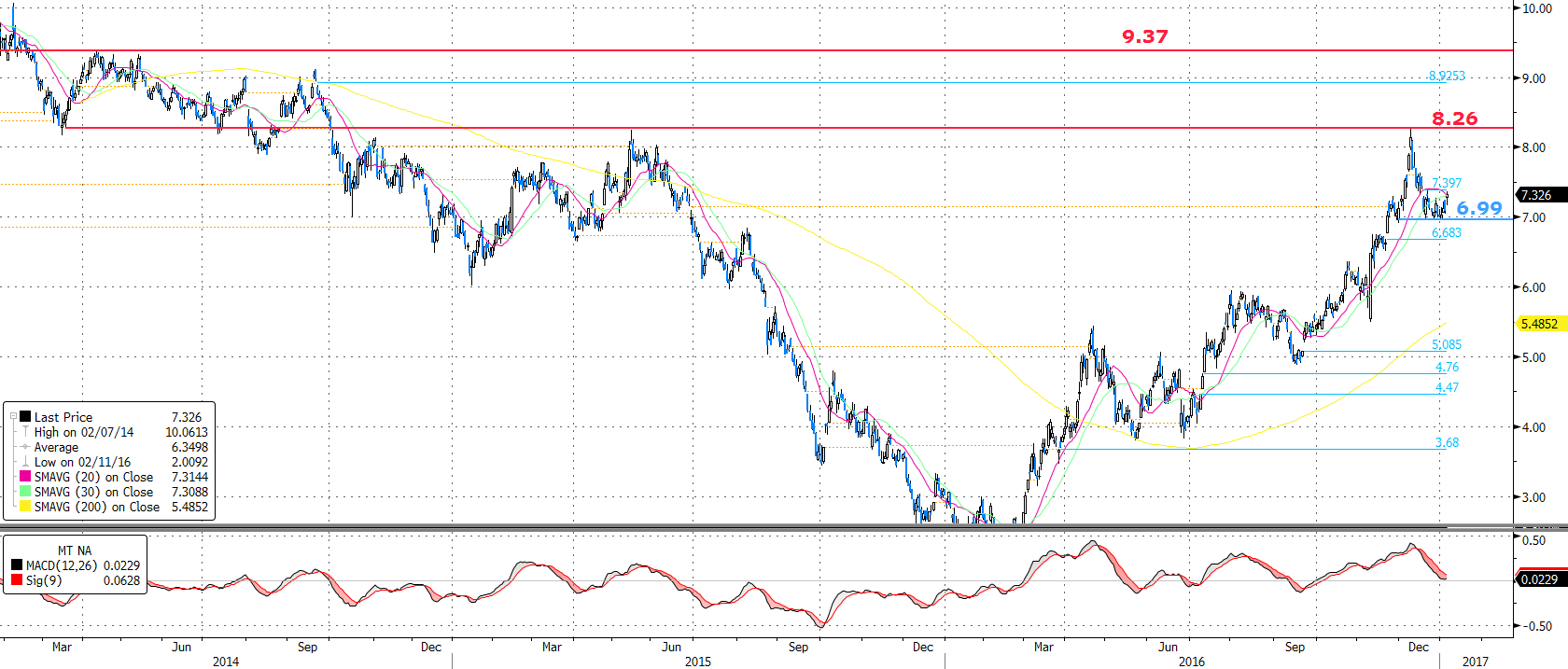Click the magenta SMAVG (20) swatch
Screen dimensions: 1568x669
[26, 477]
